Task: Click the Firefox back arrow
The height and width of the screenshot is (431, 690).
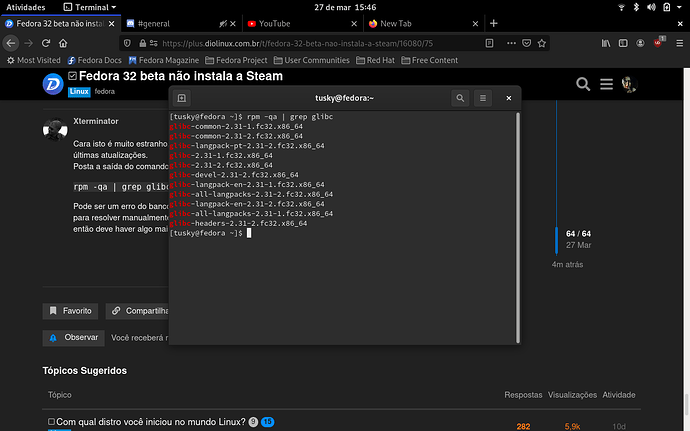Action: [11, 43]
